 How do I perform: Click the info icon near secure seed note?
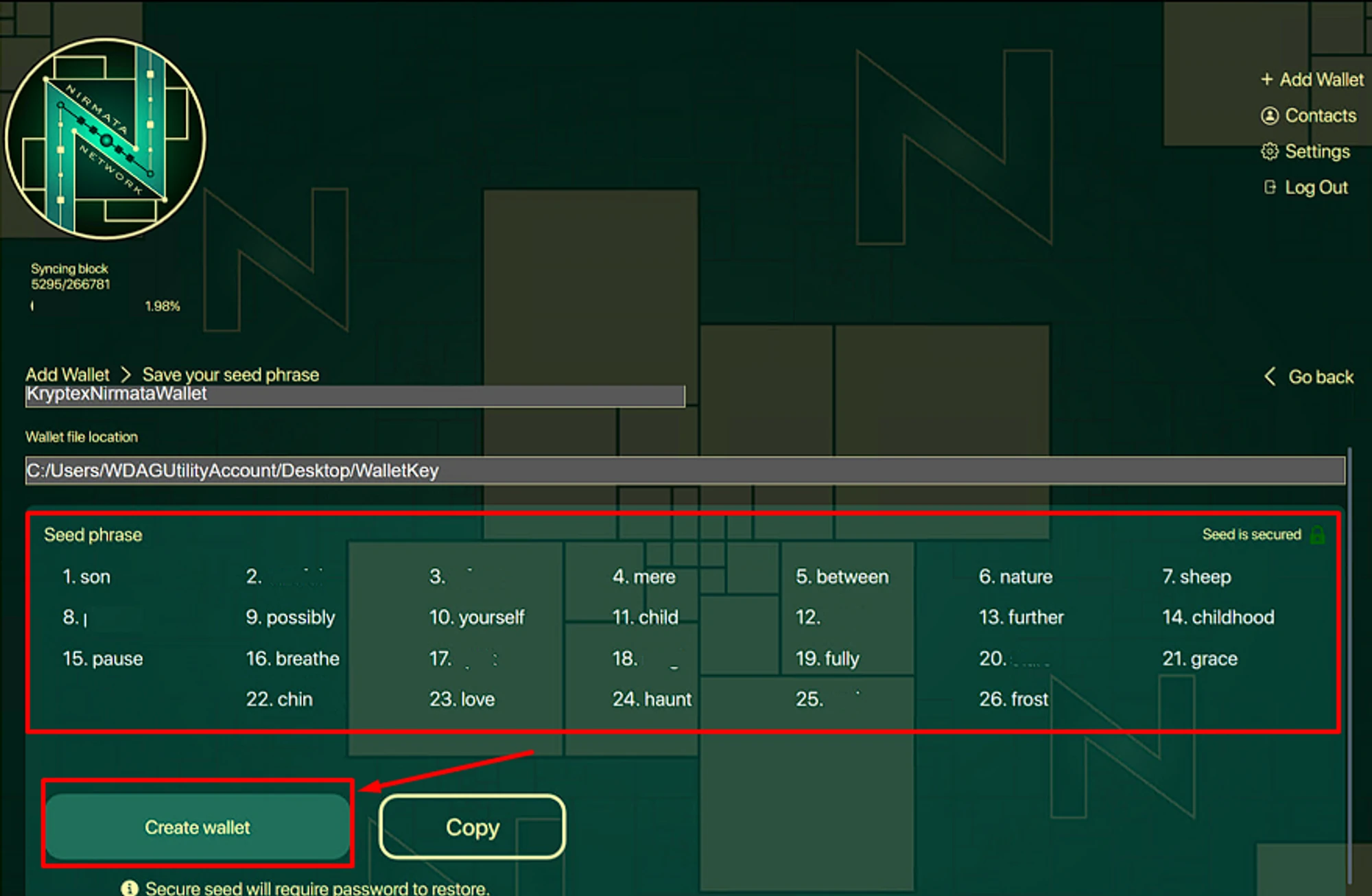(129, 888)
